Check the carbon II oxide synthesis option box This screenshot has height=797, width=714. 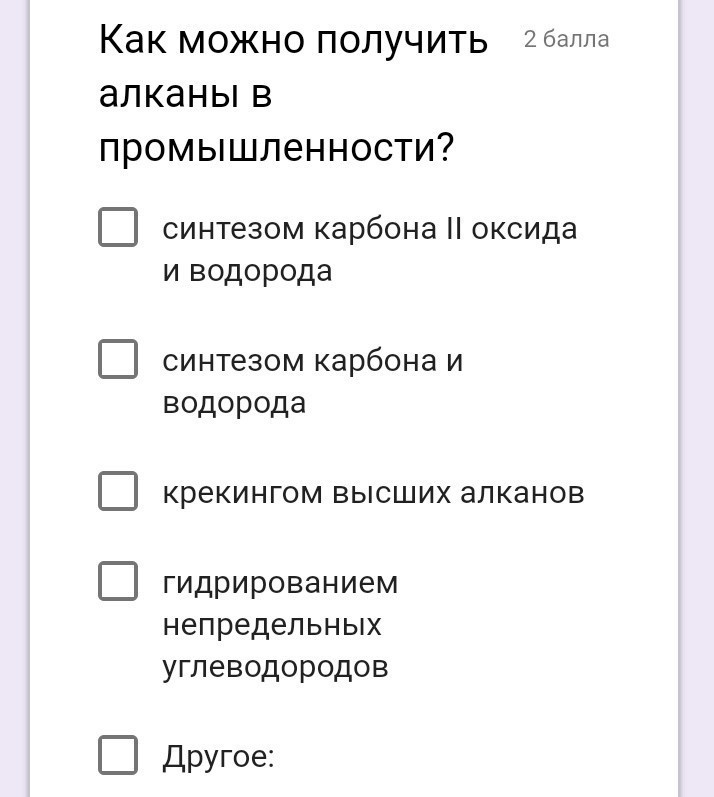118,227
